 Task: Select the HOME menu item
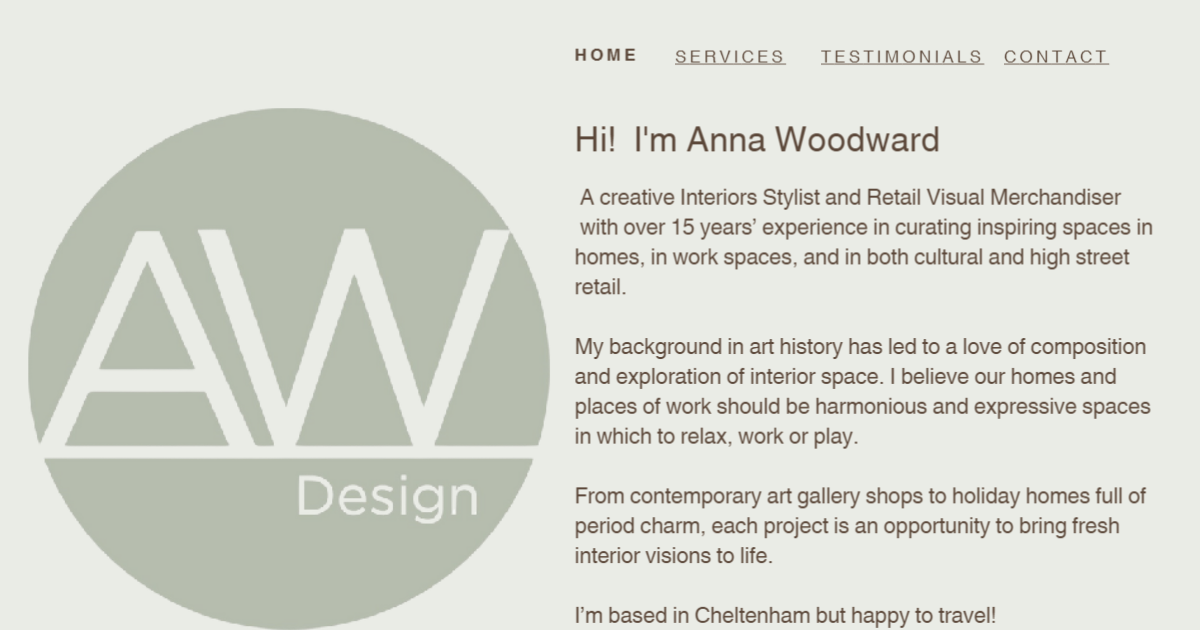tap(605, 56)
